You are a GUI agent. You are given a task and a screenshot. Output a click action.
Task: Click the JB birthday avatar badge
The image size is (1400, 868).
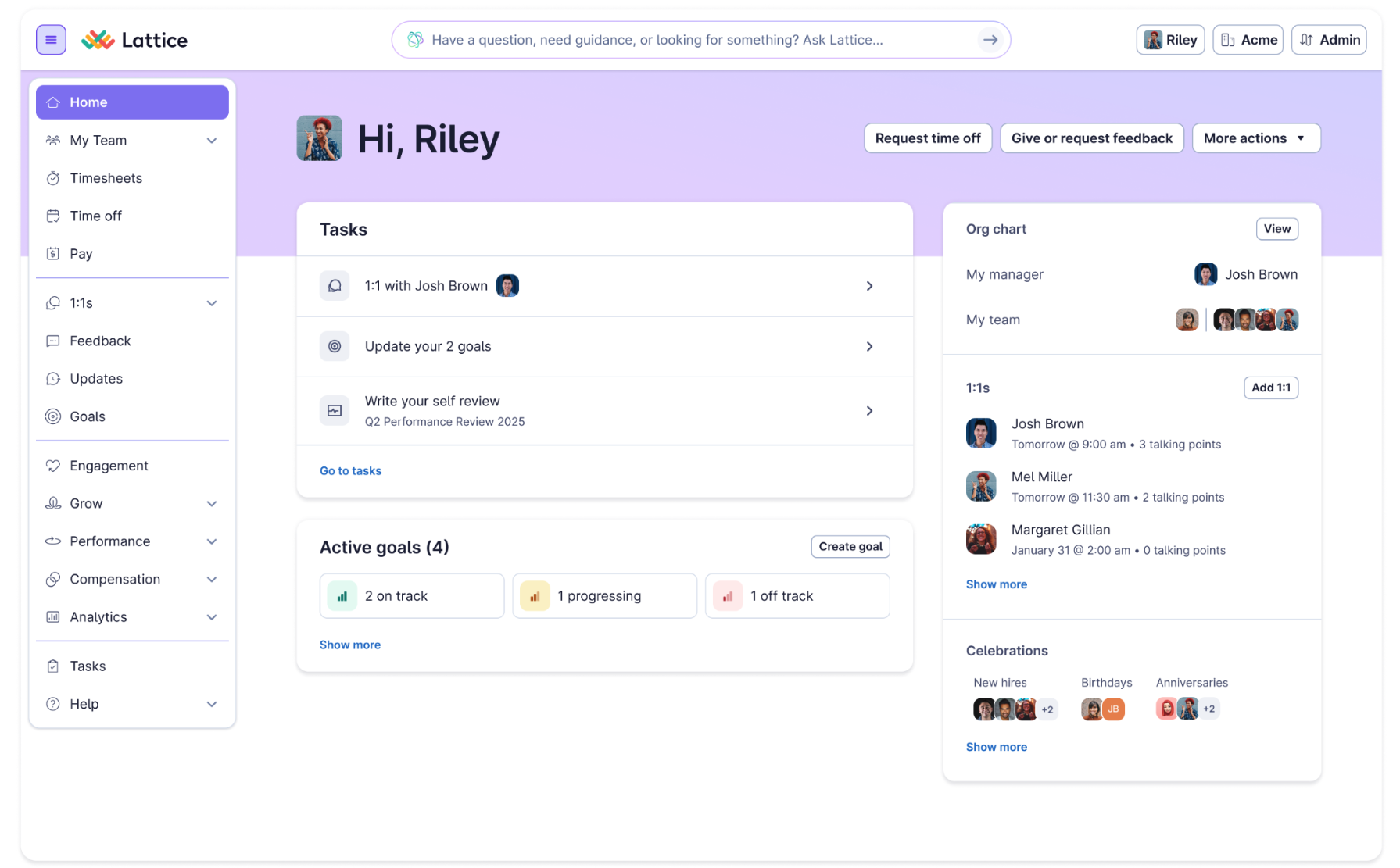tap(1113, 709)
